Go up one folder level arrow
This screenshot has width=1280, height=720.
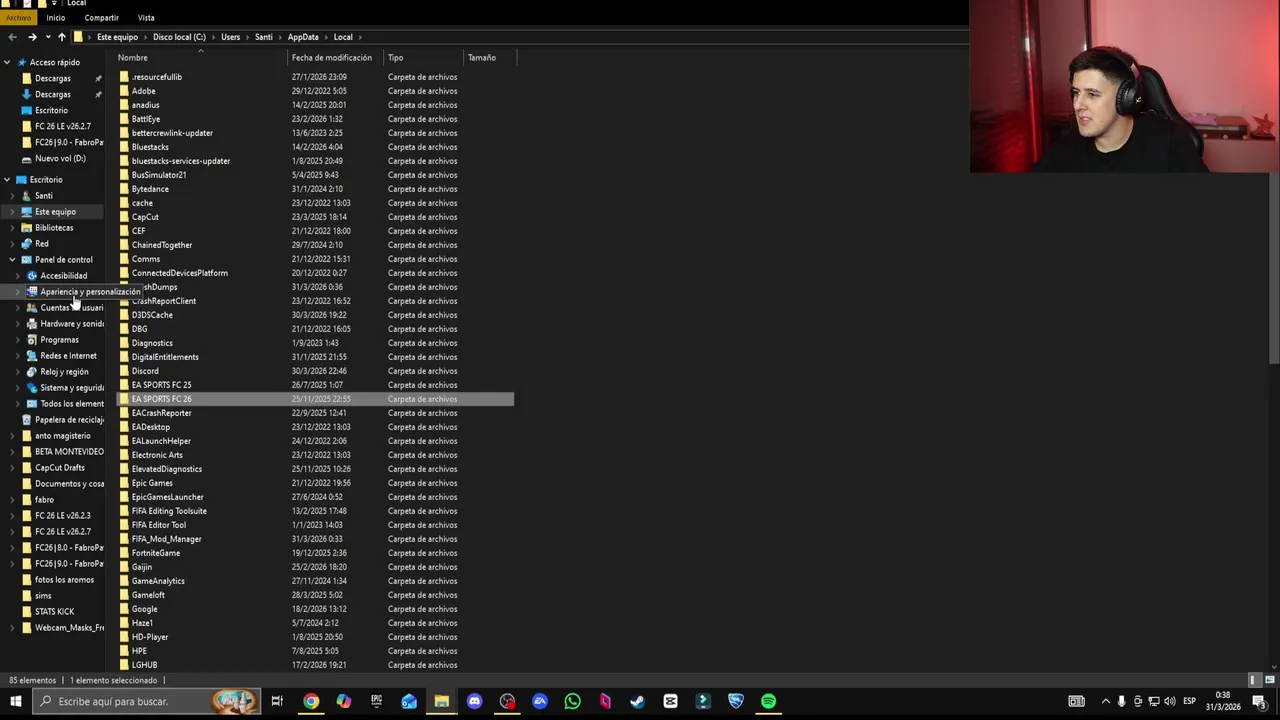coord(61,37)
